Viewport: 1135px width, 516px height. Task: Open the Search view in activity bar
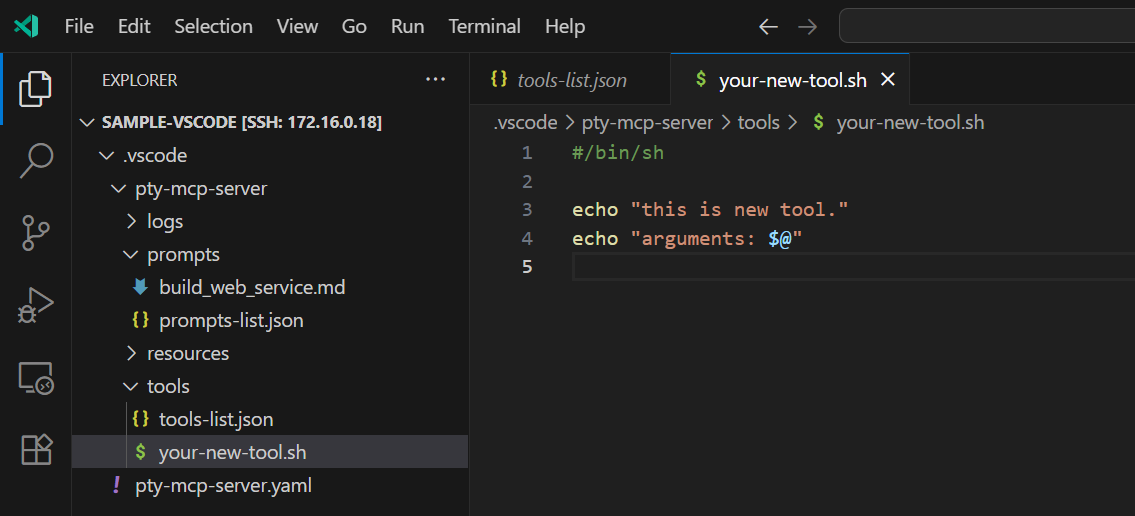[35, 161]
